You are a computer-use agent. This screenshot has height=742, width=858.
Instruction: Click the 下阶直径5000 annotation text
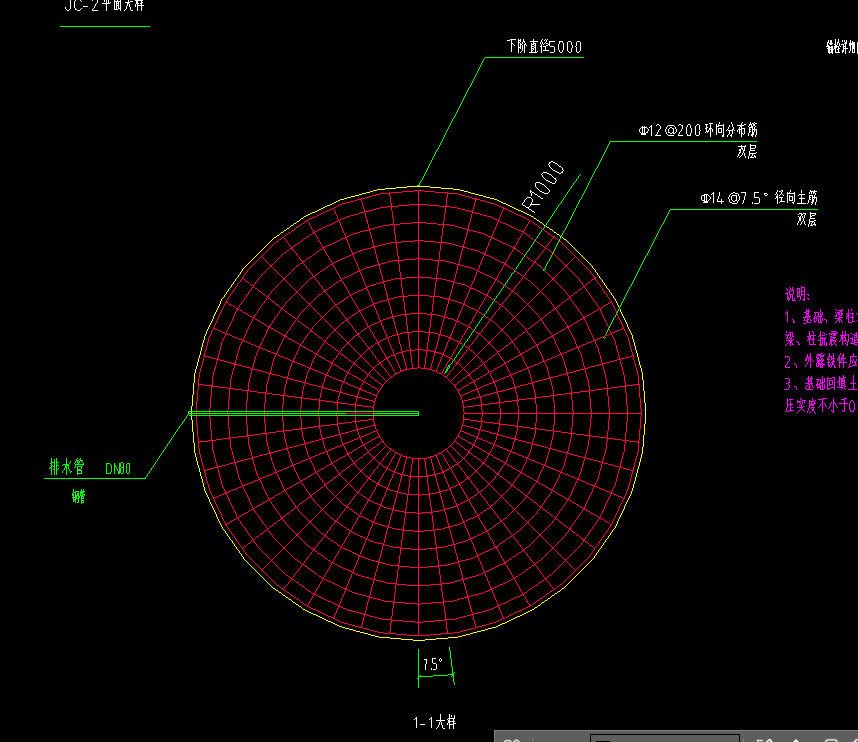[544, 47]
